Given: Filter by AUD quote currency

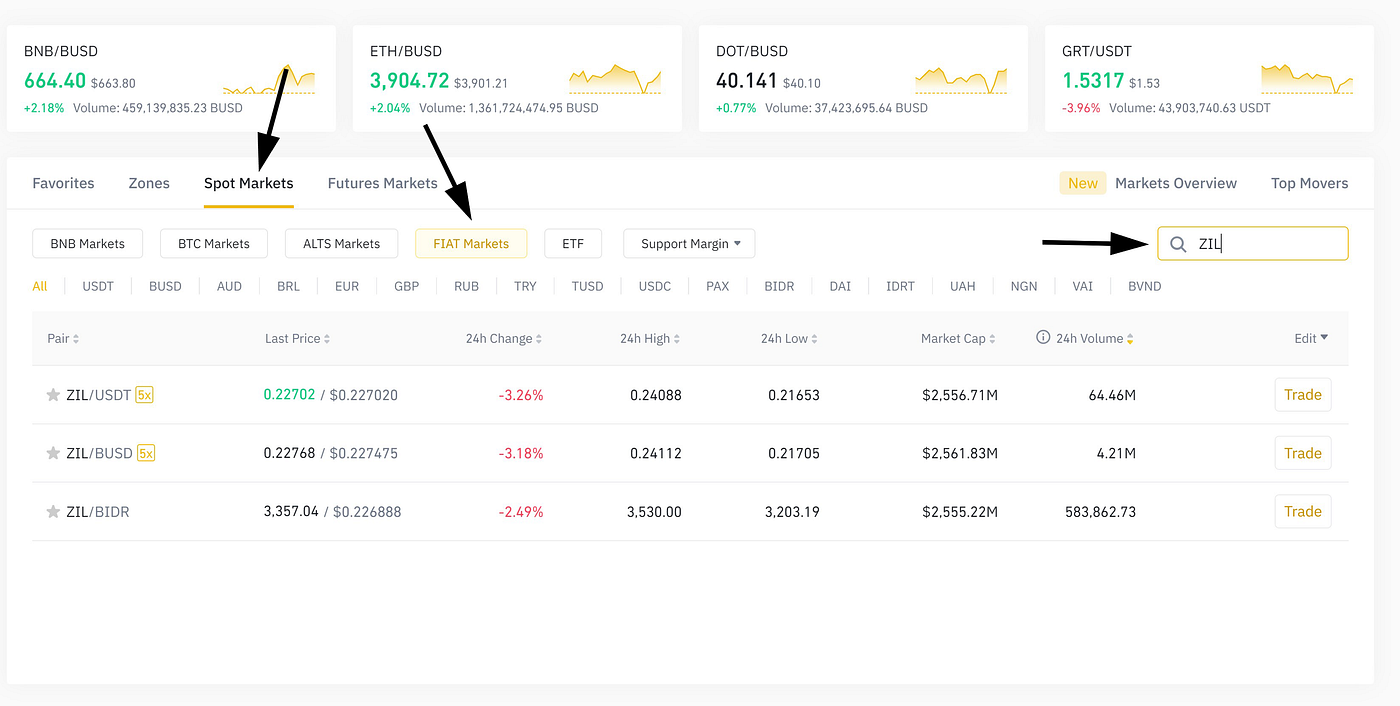Looking at the screenshot, I should point(229,286).
